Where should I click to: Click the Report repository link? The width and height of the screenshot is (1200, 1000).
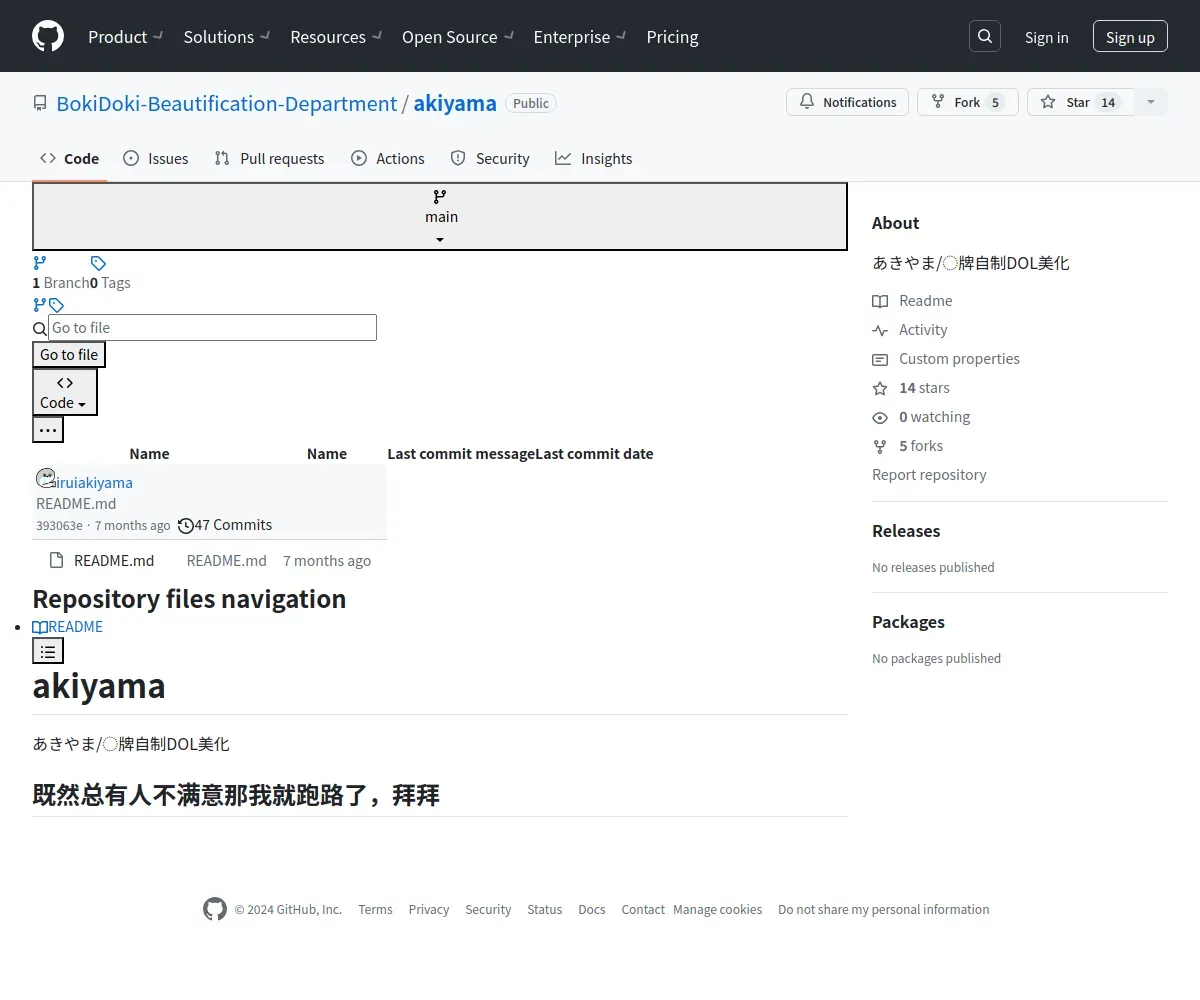[929, 474]
